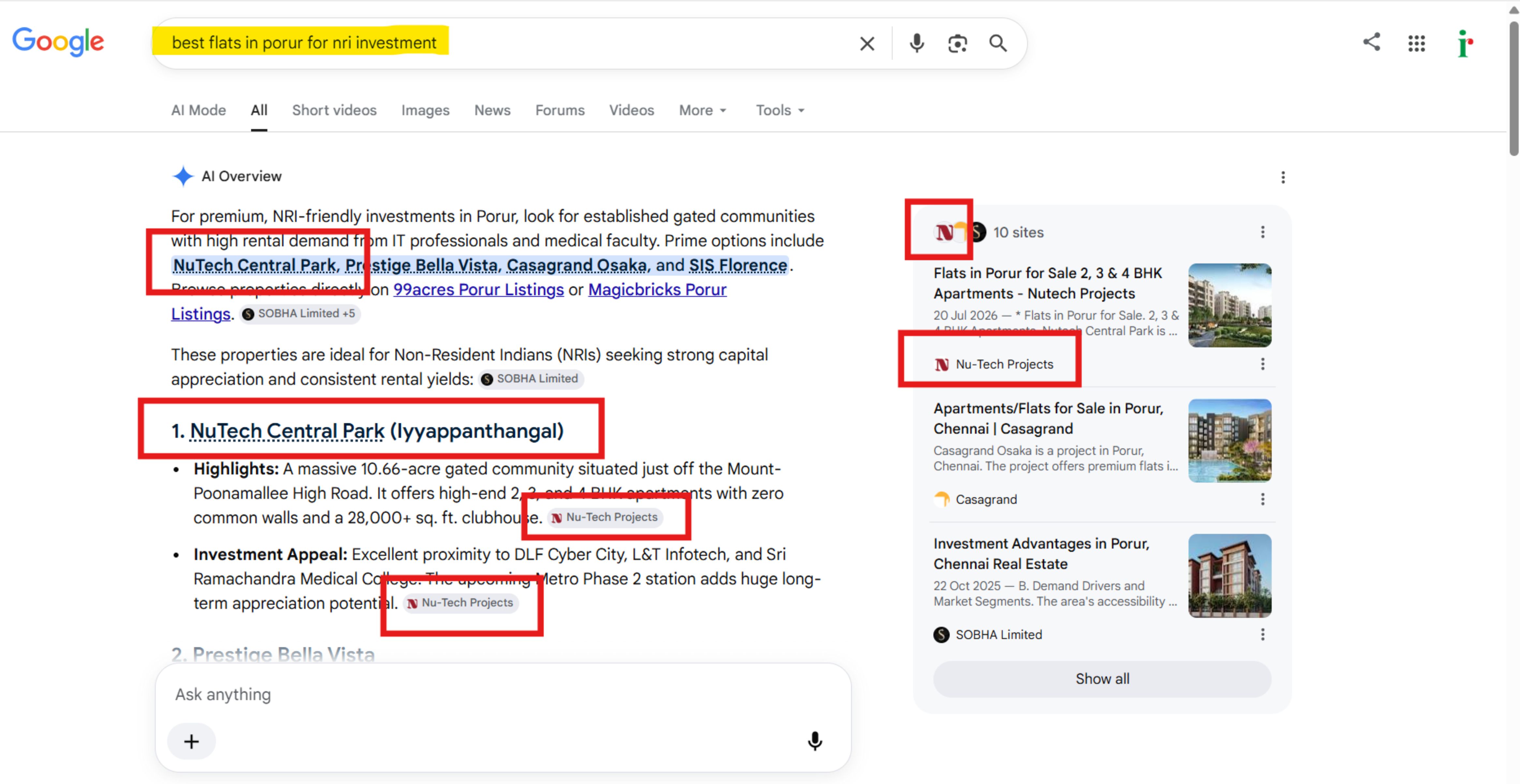This screenshot has width=1520, height=784.
Task: Click Nu-Tech Projects chip after clubhouse text
Action: coord(605,517)
